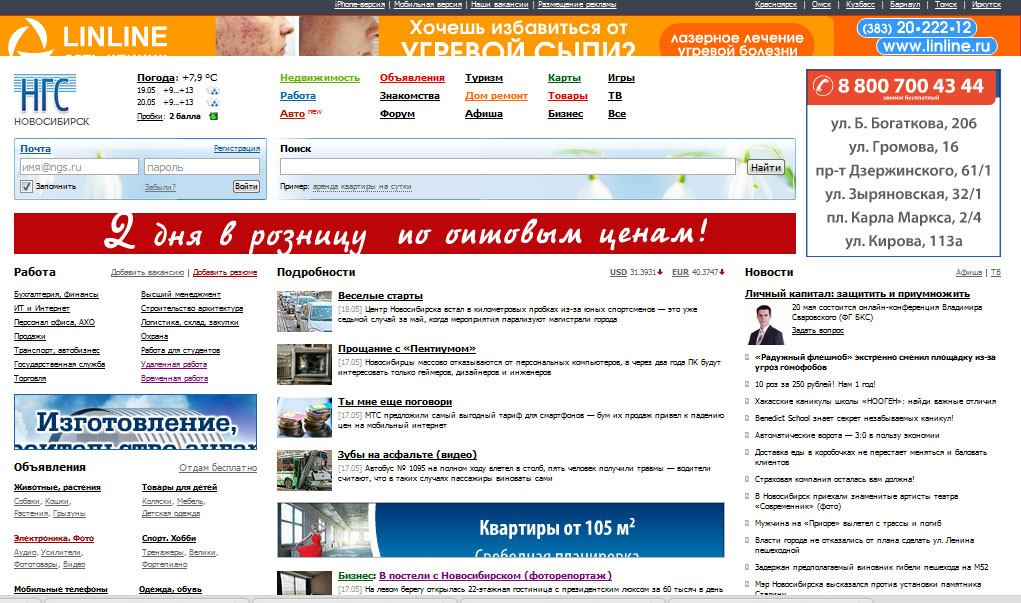Open Бизнес menu item in top navigation

coord(565,113)
